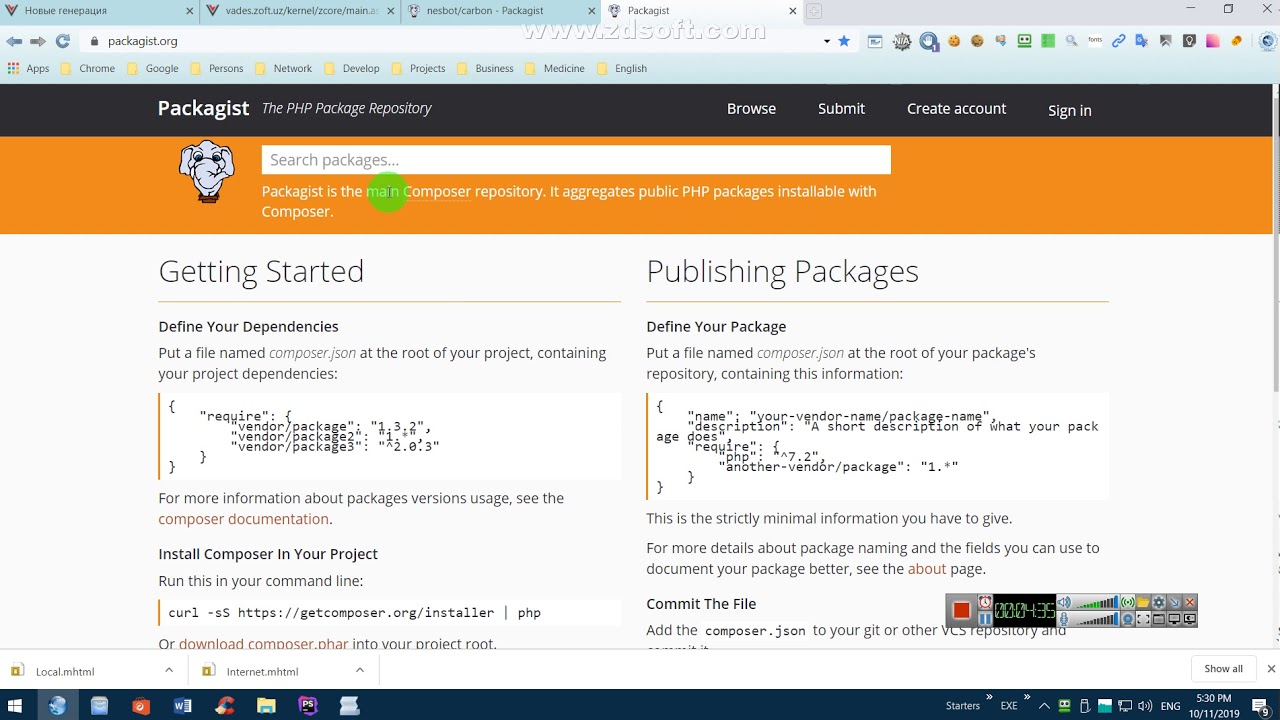This screenshot has width=1280, height=720.
Task: Mute the recorder speaker audio
Action: [x=1064, y=602]
